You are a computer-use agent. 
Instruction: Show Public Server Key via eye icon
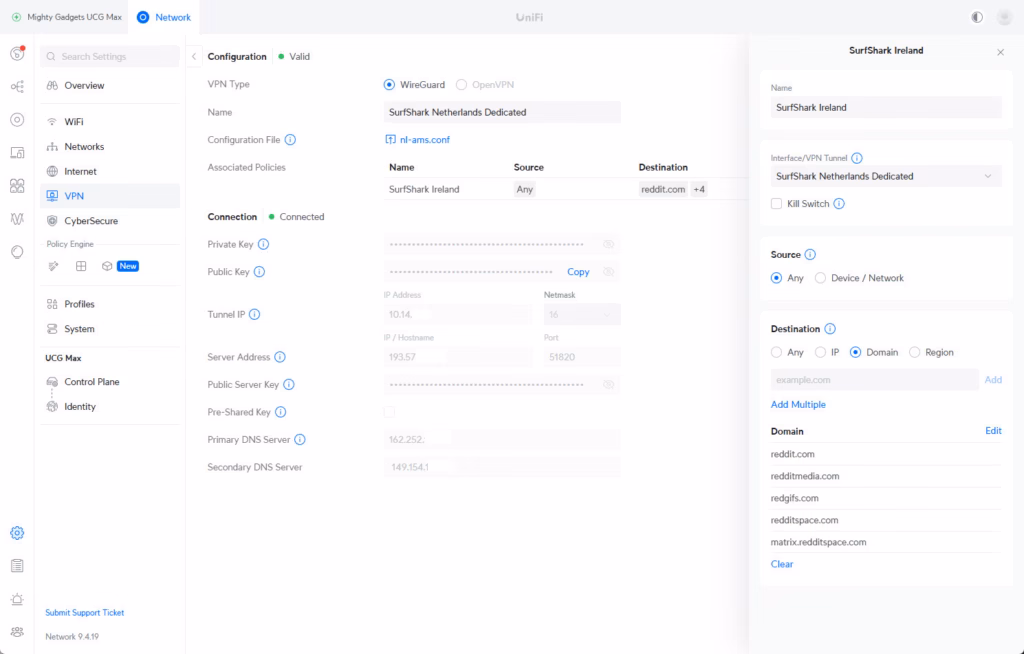(x=608, y=385)
